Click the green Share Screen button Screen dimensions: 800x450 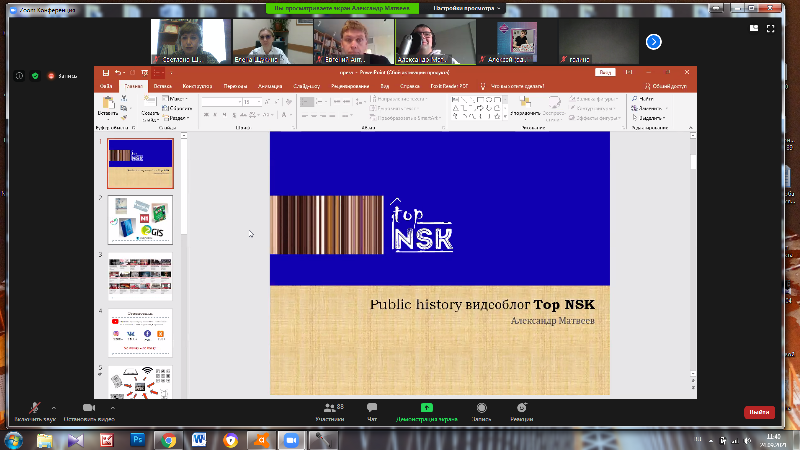point(427,412)
